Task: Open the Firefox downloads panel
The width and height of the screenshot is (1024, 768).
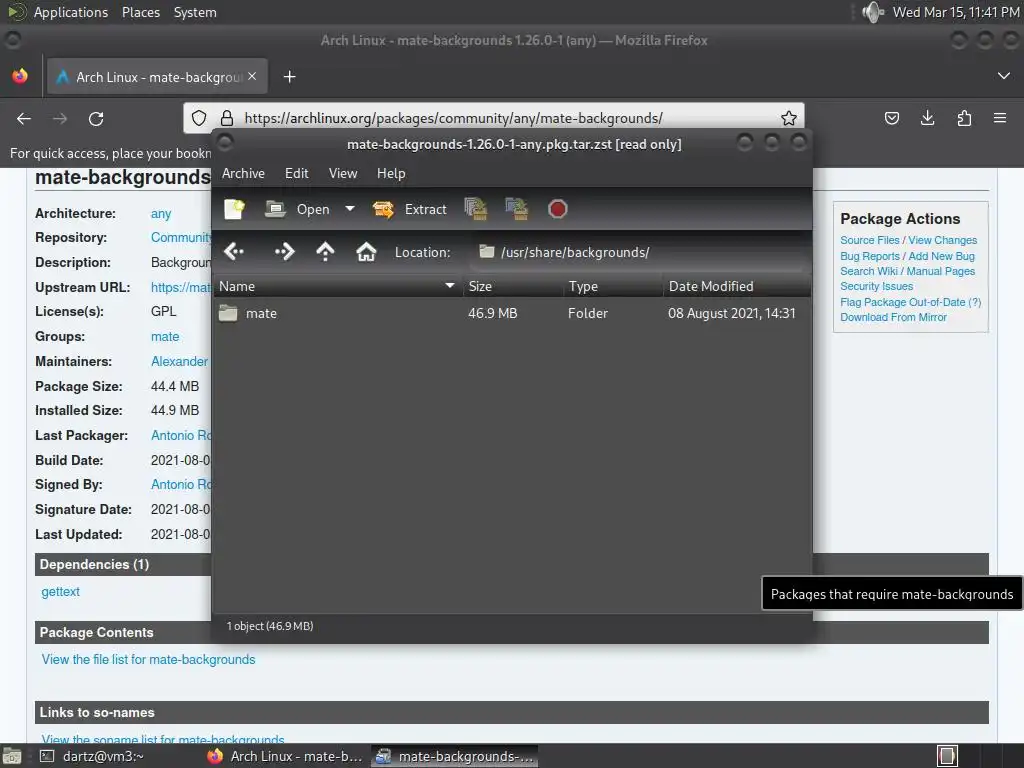Action: (927, 118)
